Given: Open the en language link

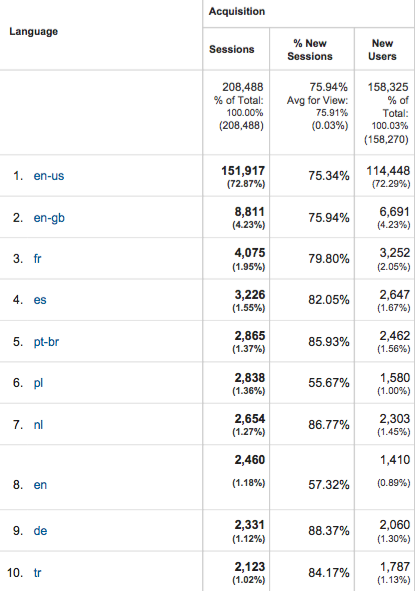Looking at the screenshot, I should [x=40, y=485].
